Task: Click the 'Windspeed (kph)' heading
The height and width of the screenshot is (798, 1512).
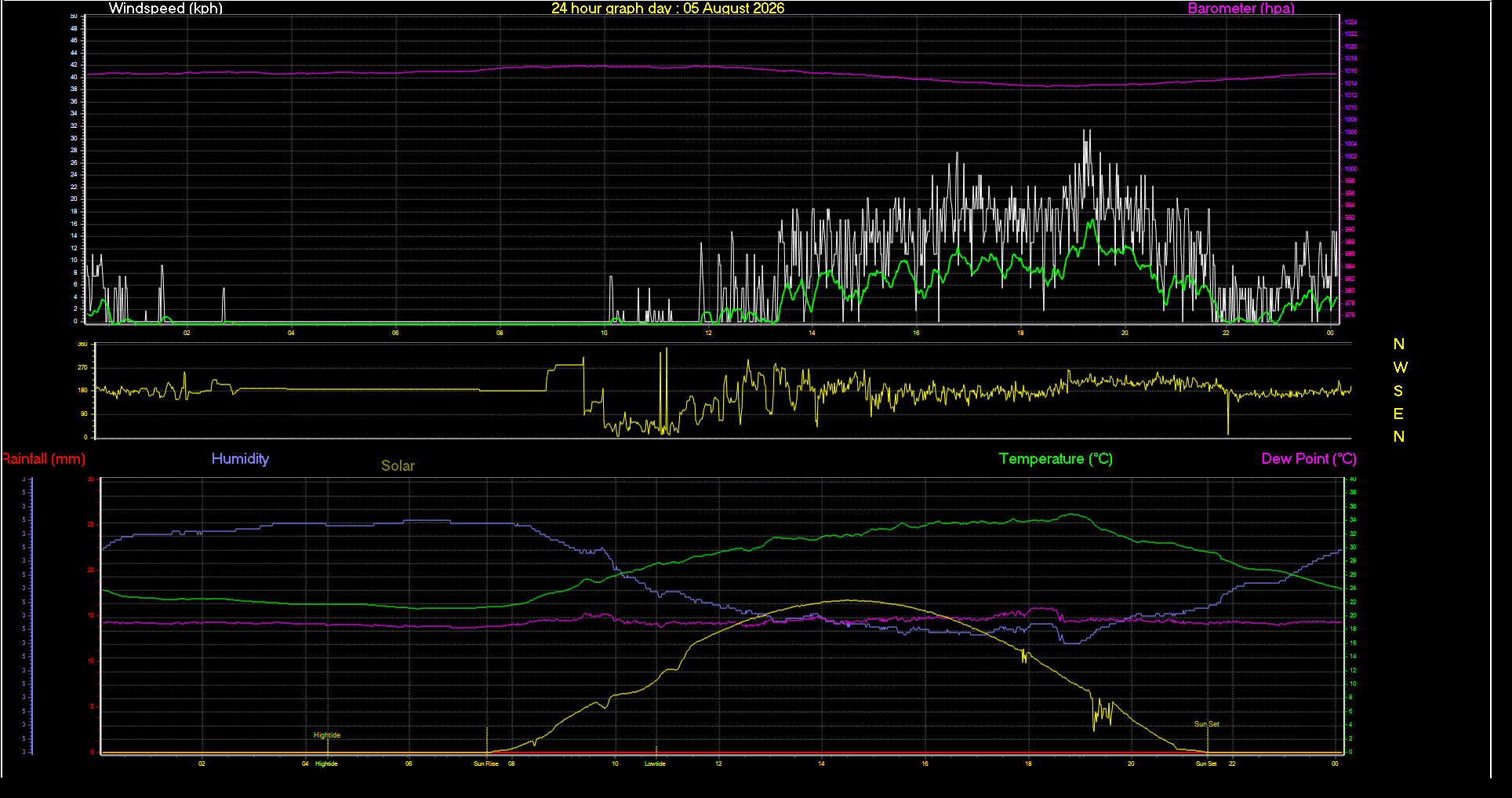Action: pyautogui.click(x=165, y=9)
